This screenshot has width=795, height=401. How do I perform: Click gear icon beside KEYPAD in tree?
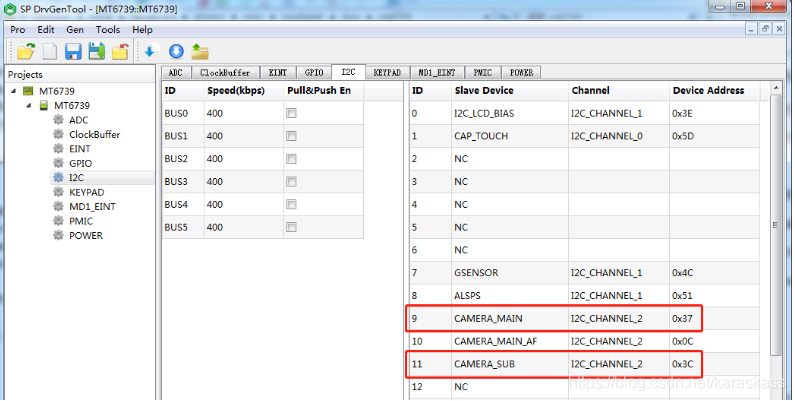coord(59,192)
